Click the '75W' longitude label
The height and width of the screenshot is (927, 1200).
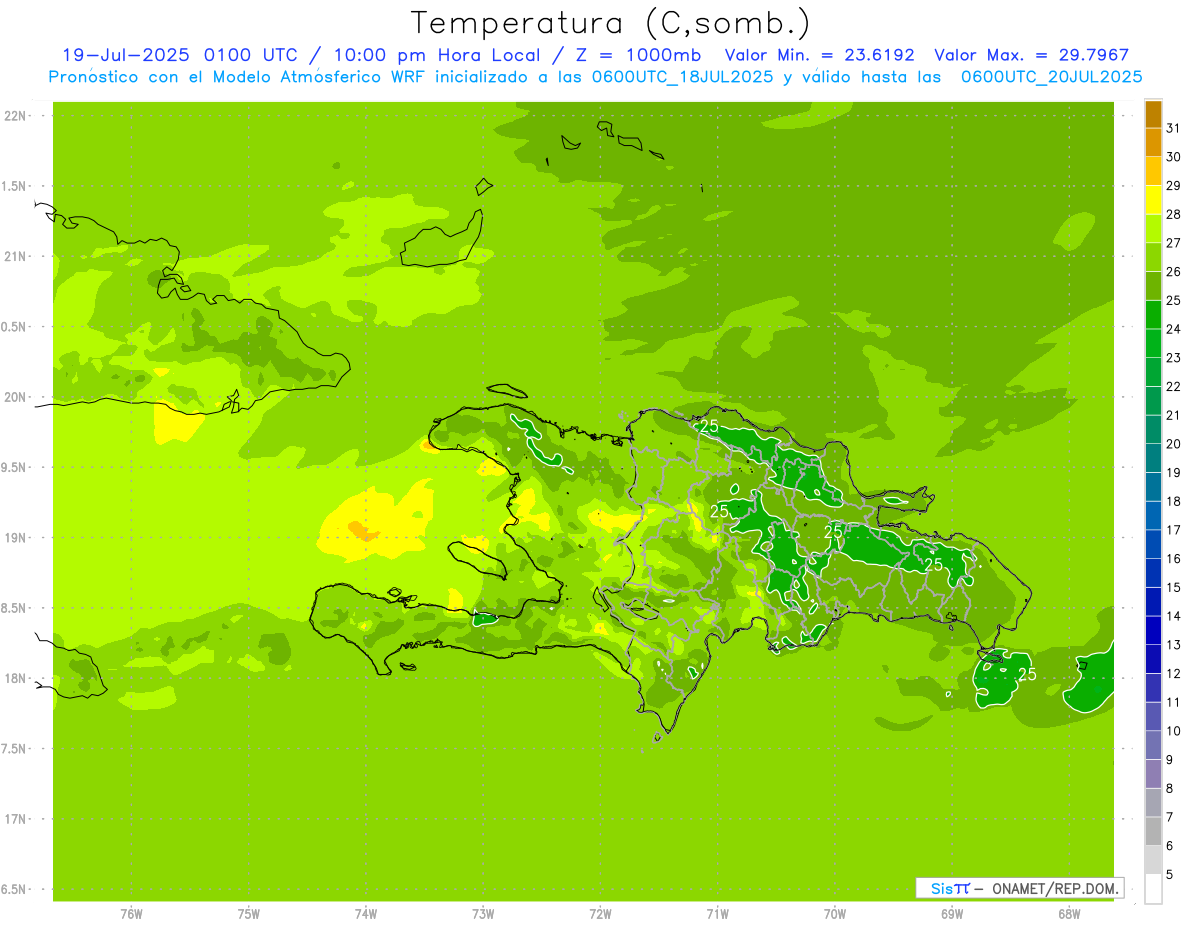pyautogui.click(x=249, y=914)
